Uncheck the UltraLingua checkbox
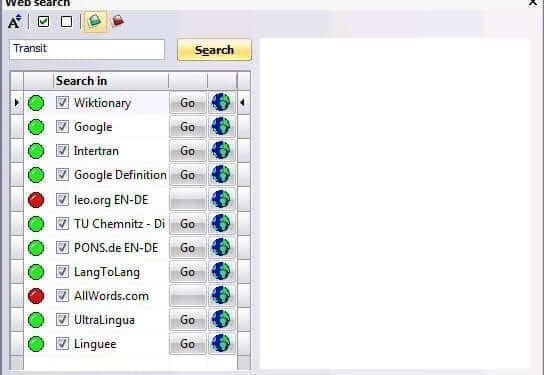This screenshot has height=375, width=544. [62, 319]
